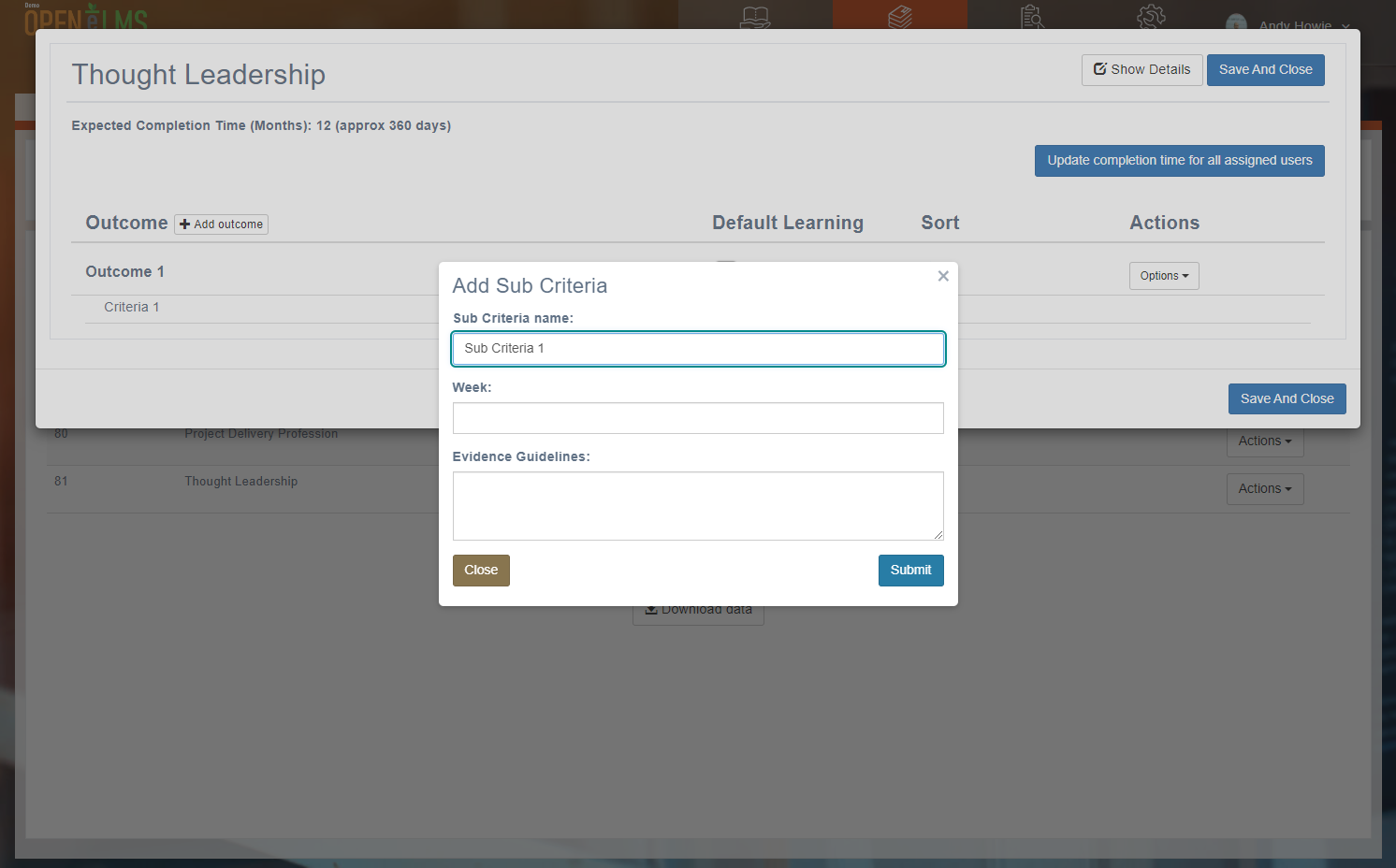The width and height of the screenshot is (1396, 868).
Task: Close the Add Sub Criteria dialog with the X
Action: click(x=943, y=276)
